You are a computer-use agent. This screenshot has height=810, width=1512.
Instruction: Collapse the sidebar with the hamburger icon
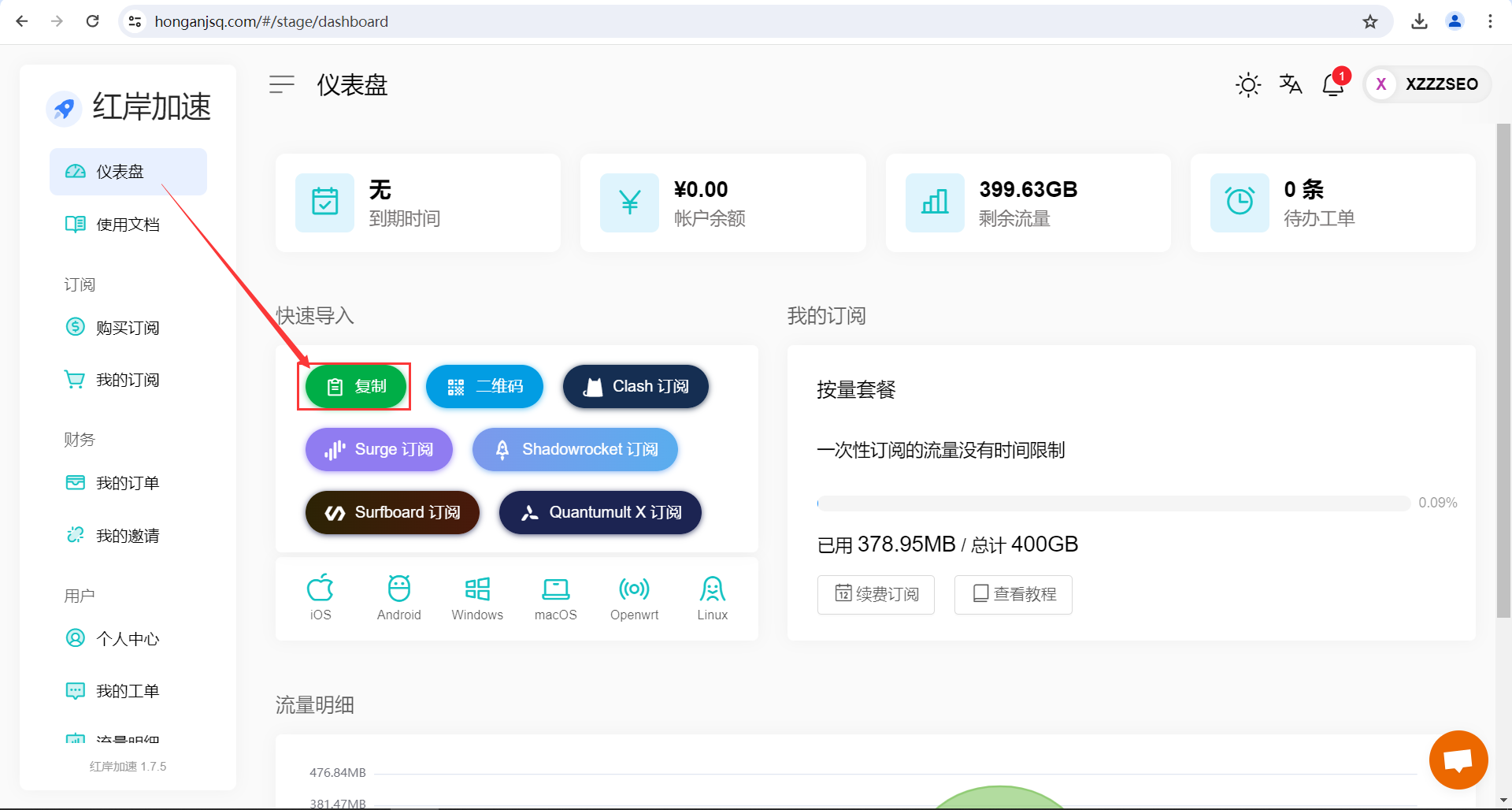tap(282, 84)
